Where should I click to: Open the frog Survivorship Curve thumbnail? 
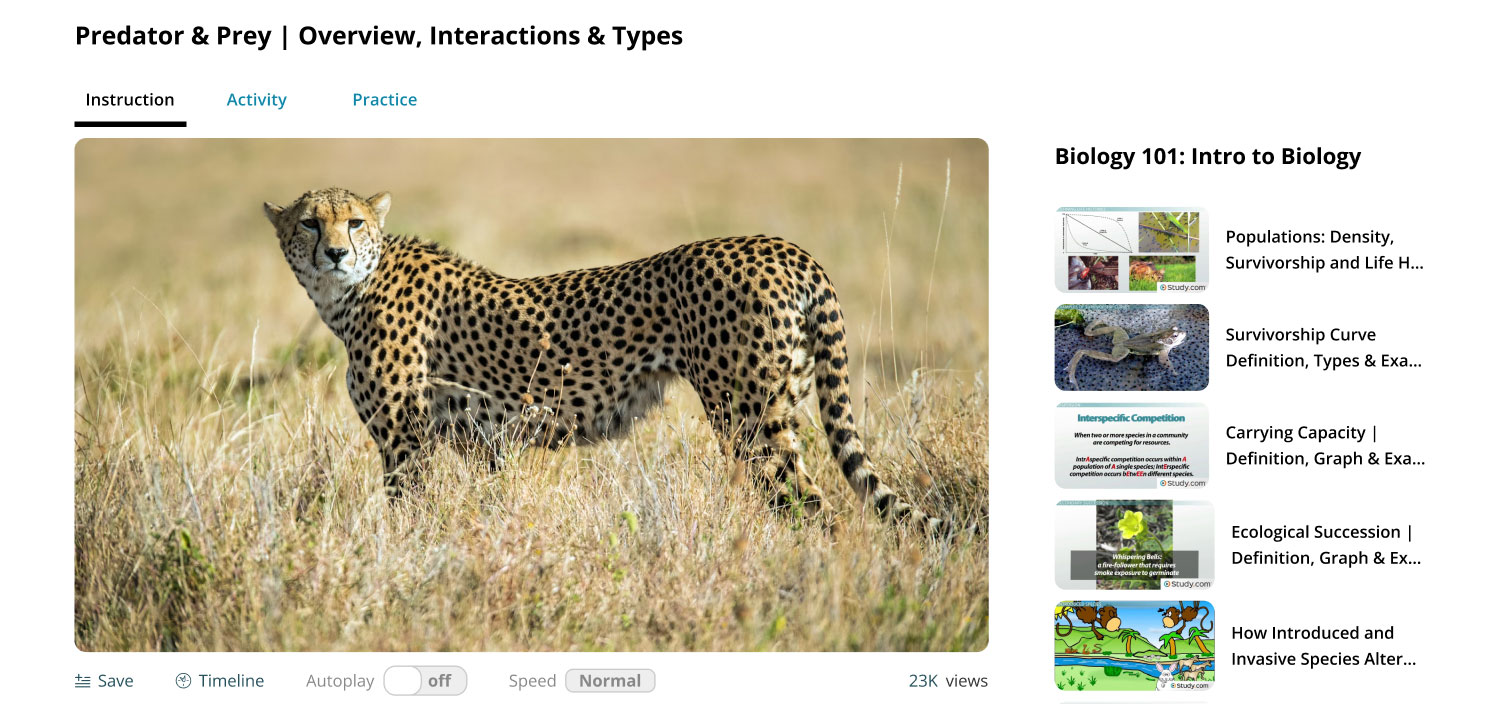point(1132,347)
